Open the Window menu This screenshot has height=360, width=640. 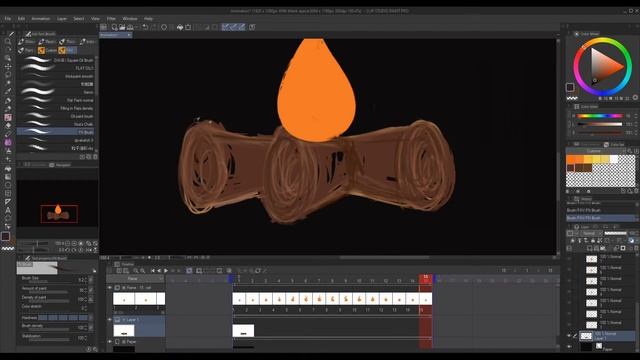point(130,18)
